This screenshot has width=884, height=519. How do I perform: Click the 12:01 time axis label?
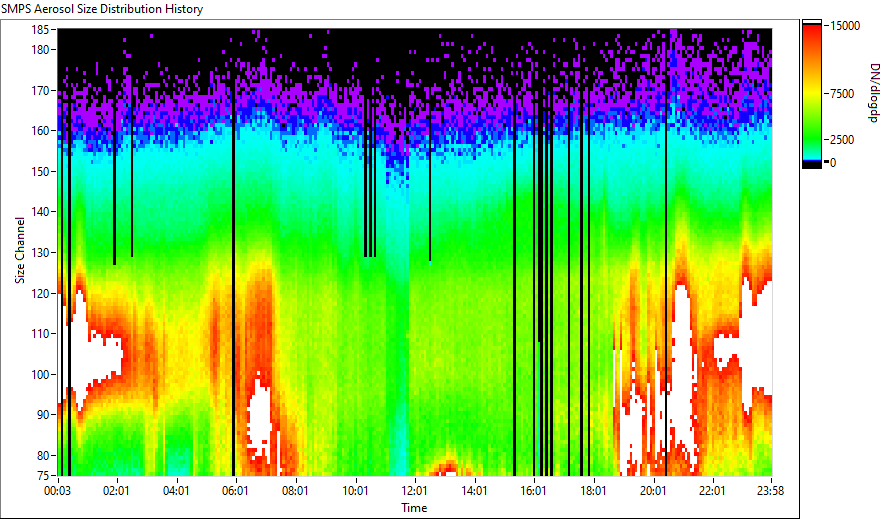click(415, 491)
